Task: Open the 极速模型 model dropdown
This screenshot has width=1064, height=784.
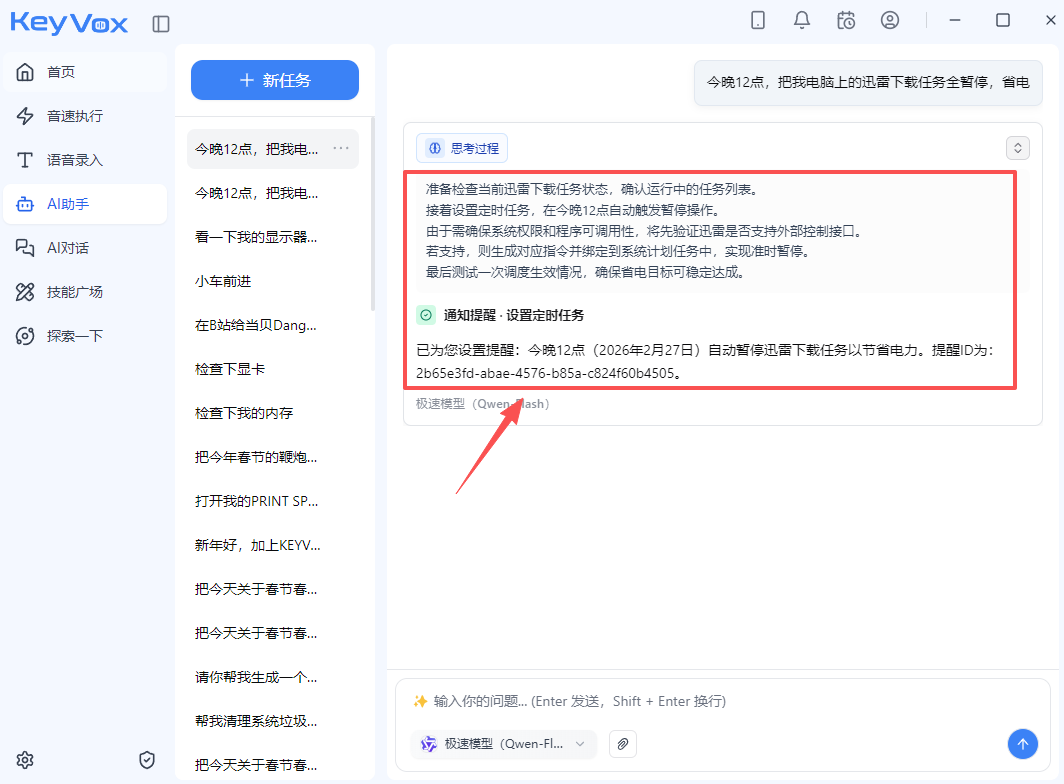Action: click(x=503, y=744)
